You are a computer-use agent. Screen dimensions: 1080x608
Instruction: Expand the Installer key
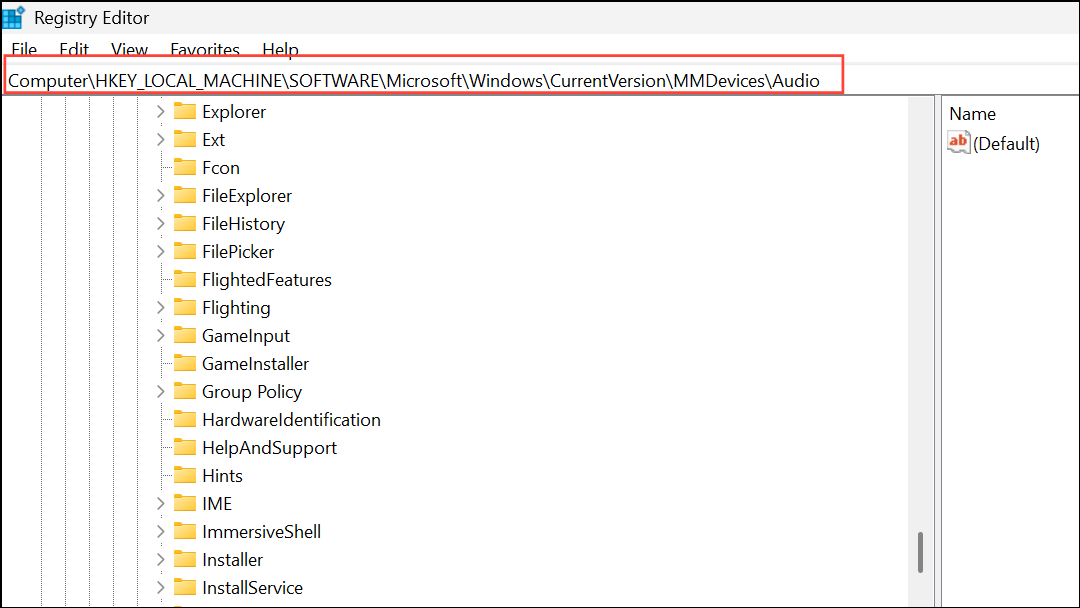click(x=160, y=560)
